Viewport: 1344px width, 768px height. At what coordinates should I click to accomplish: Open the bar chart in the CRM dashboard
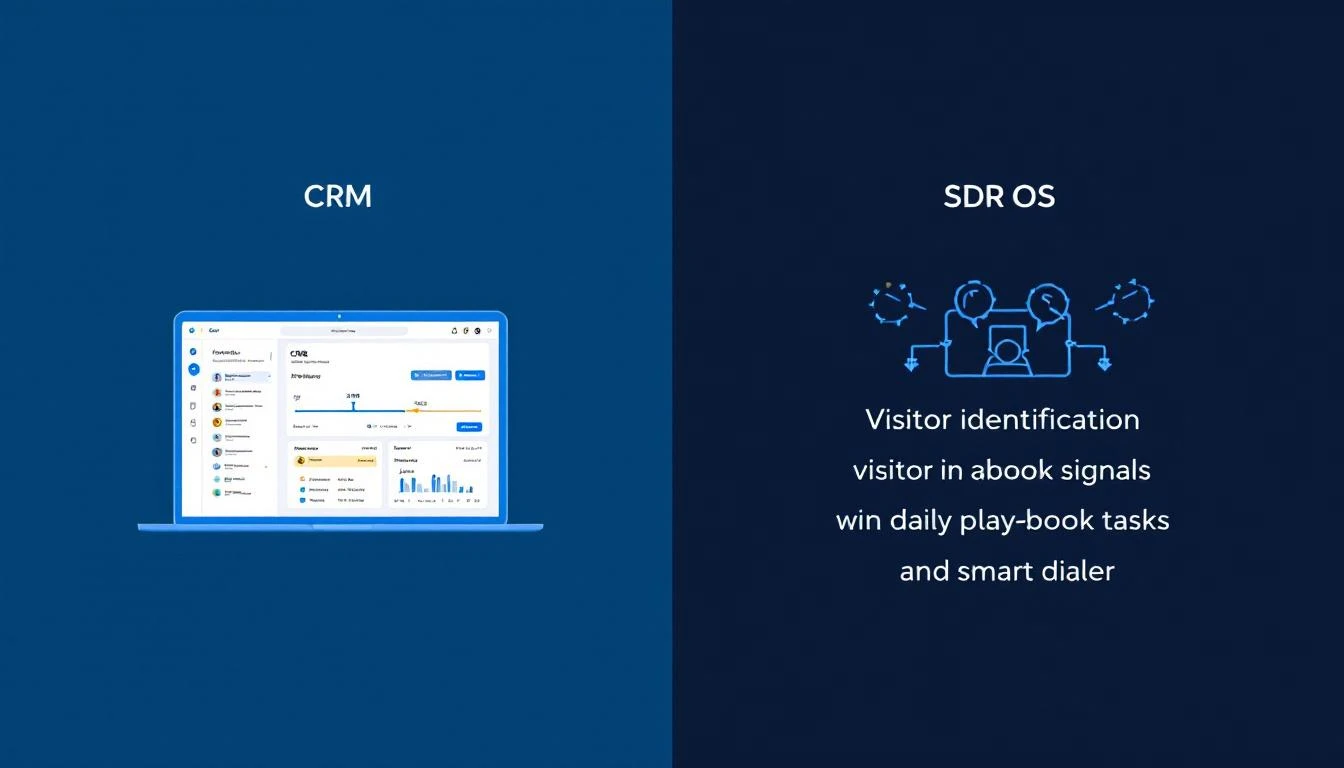tap(437, 483)
